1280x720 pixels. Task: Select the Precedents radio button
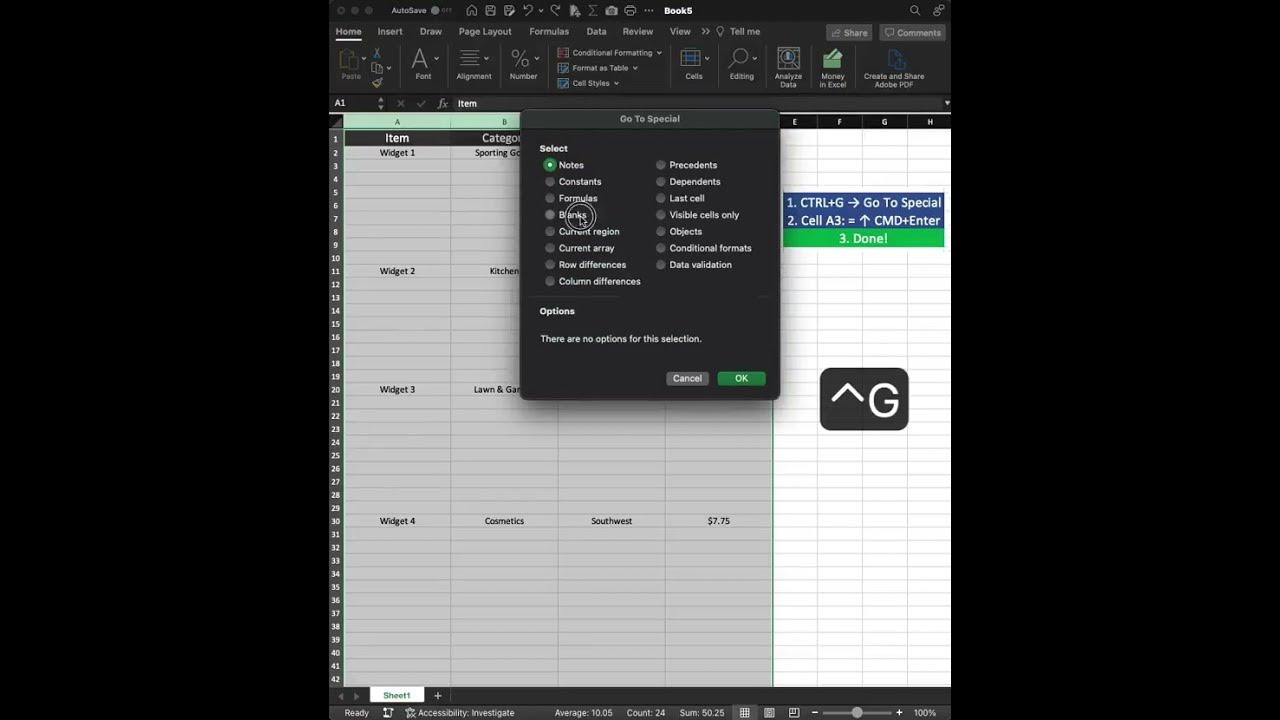point(660,165)
